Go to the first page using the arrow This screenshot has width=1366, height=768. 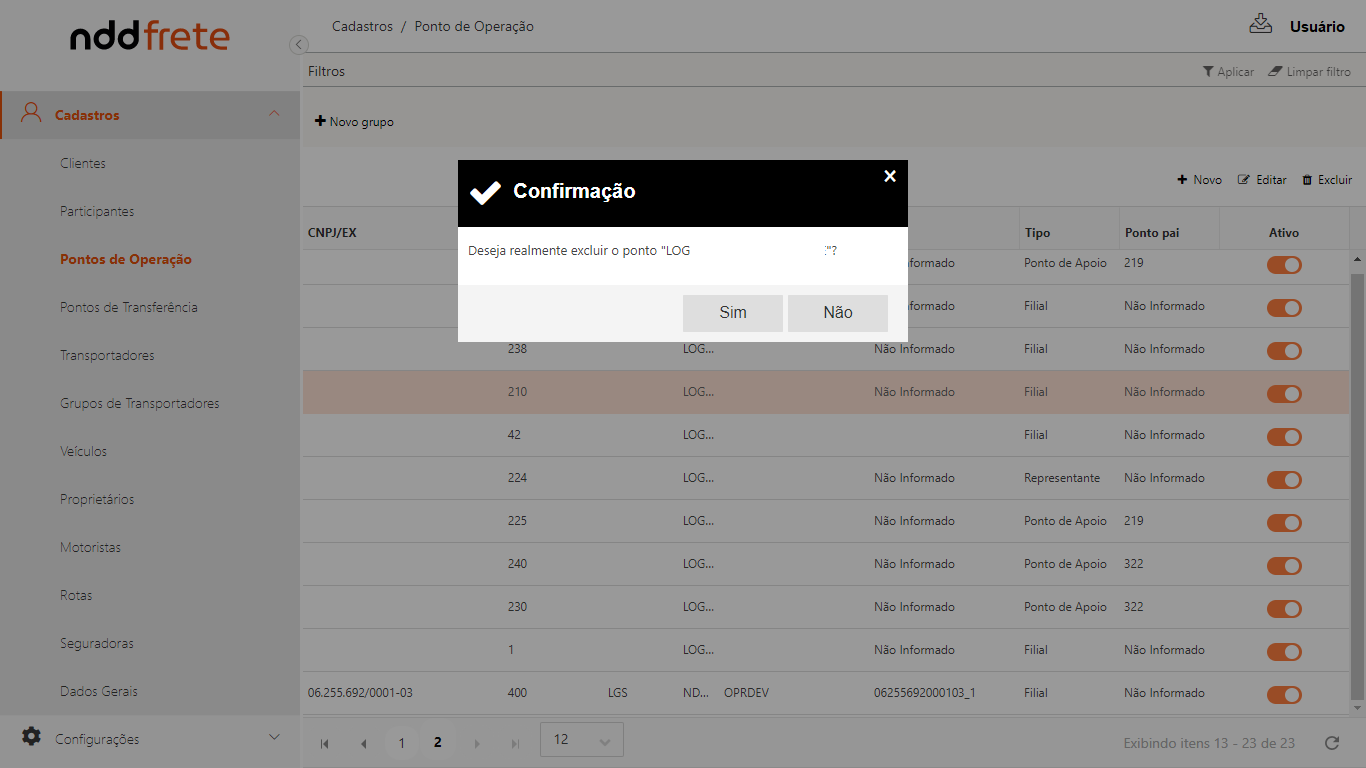[324, 743]
